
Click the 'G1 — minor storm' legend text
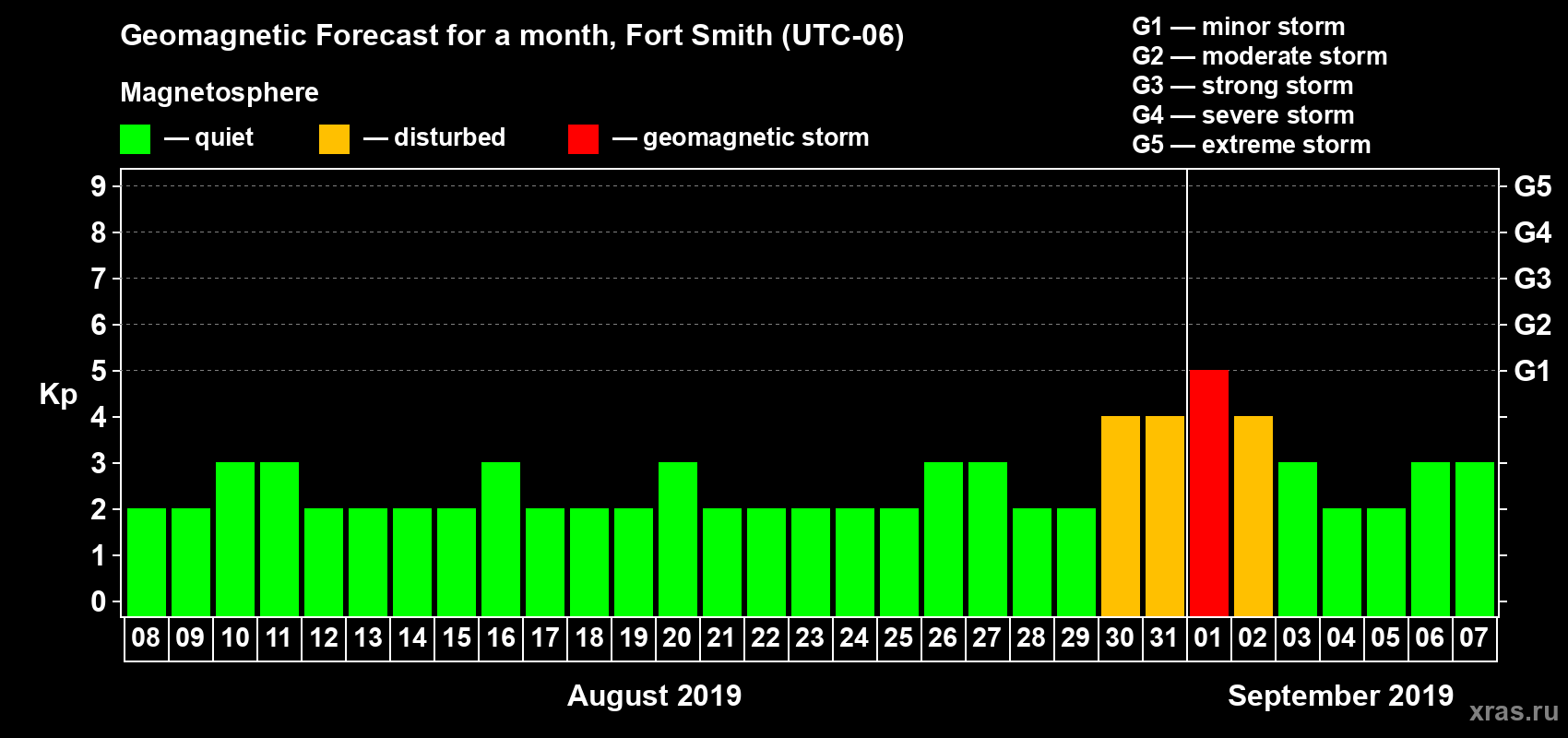(x=1239, y=27)
